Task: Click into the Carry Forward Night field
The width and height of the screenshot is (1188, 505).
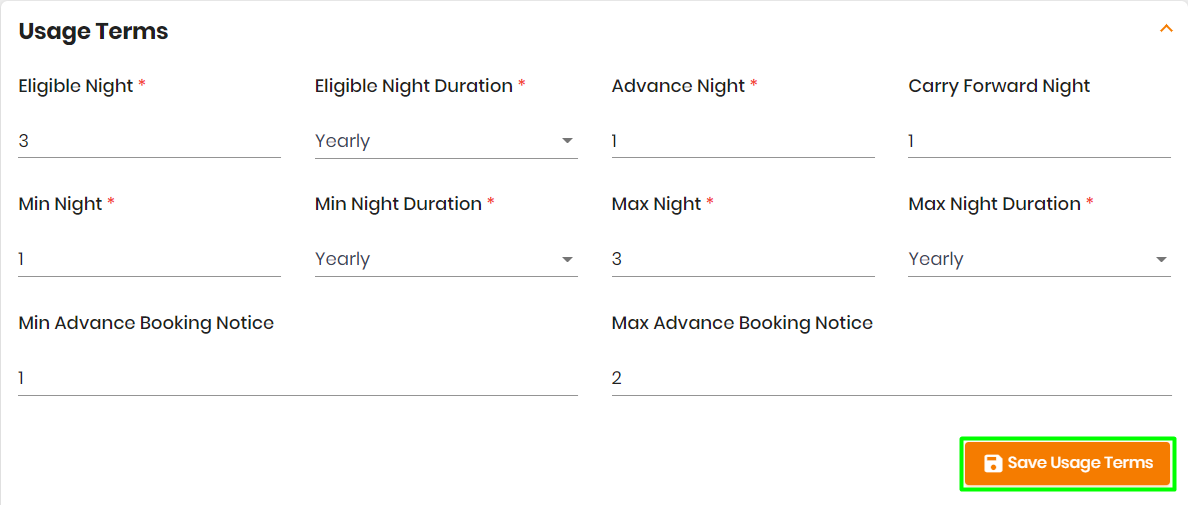Action: 1040,142
